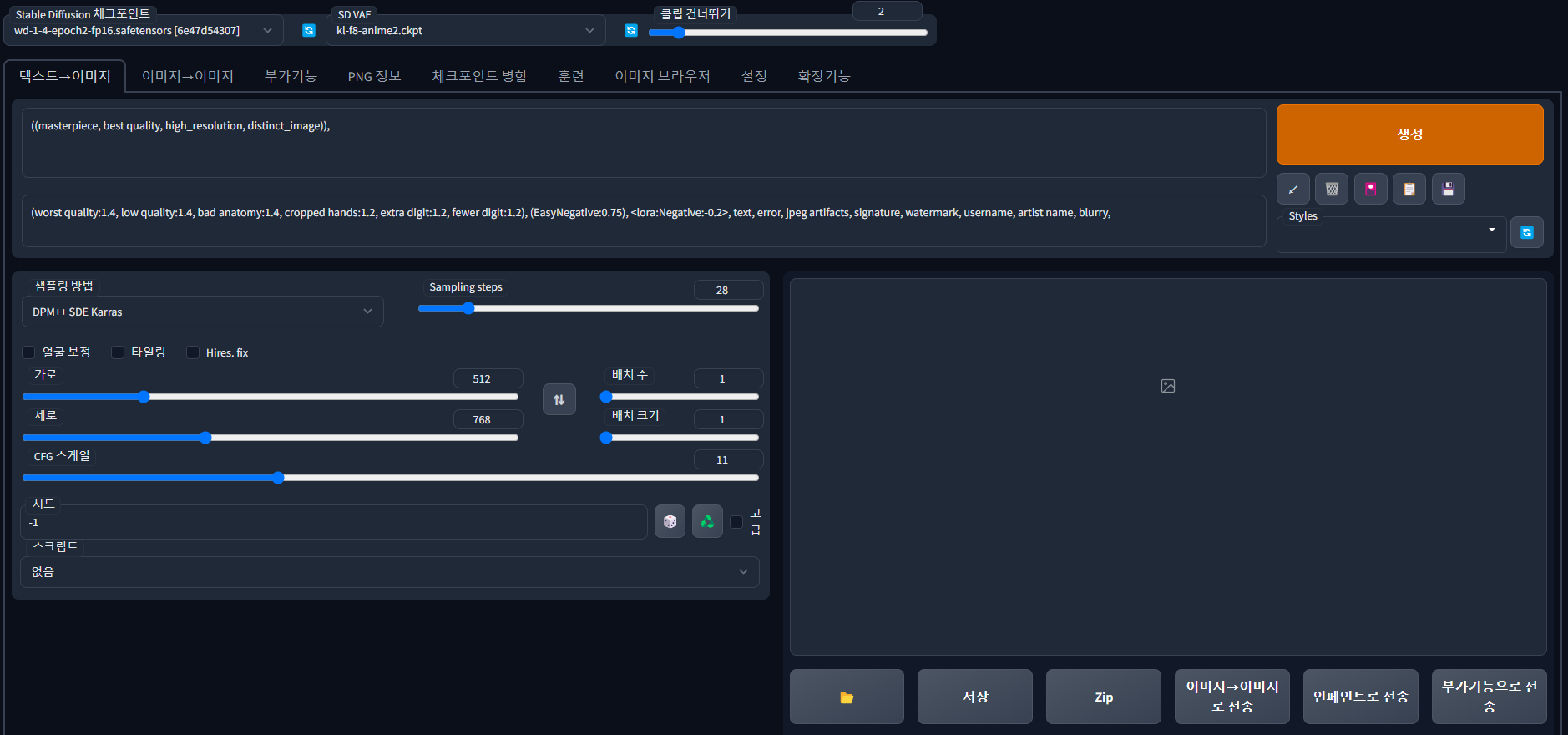
Task: Click the 저장 button
Action: click(975, 697)
